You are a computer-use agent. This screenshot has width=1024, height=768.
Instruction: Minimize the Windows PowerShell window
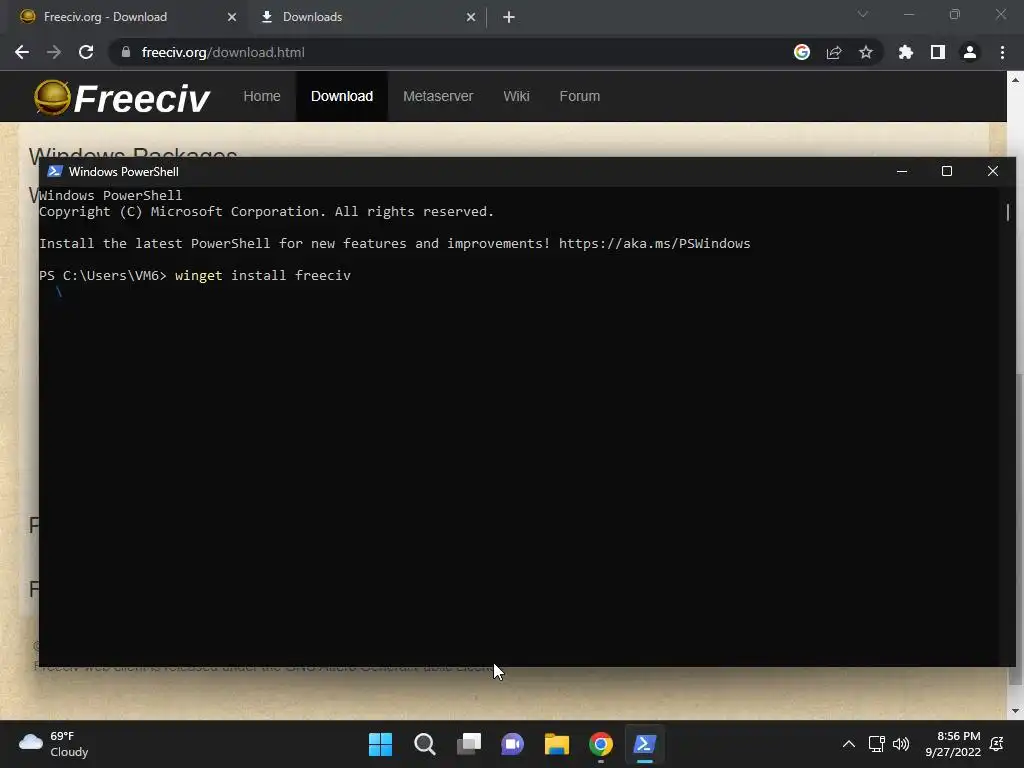tap(902, 171)
